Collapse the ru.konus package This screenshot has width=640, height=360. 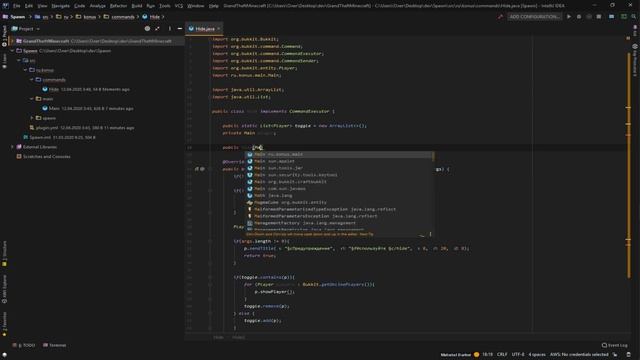click(25, 70)
